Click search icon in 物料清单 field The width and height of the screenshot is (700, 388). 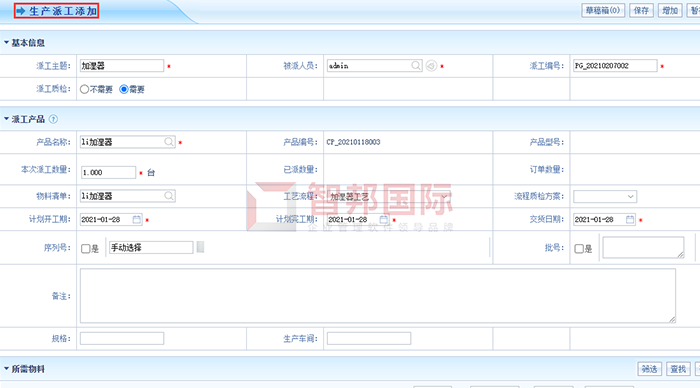[169, 196]
